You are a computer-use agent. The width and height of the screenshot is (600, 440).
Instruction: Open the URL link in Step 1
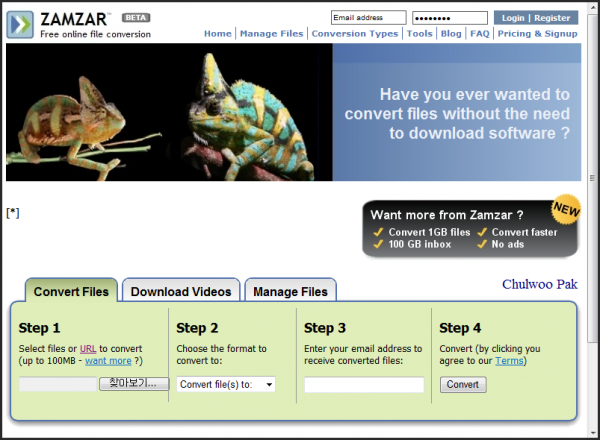click(88, 348)
